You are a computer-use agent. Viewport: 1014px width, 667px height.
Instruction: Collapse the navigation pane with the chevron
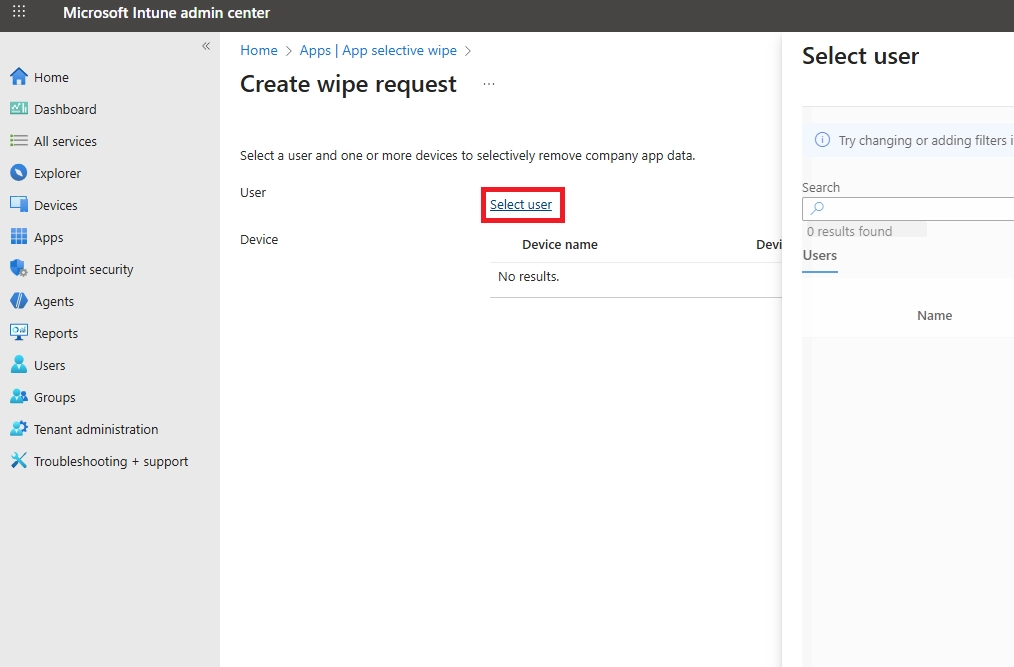[x=206, y=46]
